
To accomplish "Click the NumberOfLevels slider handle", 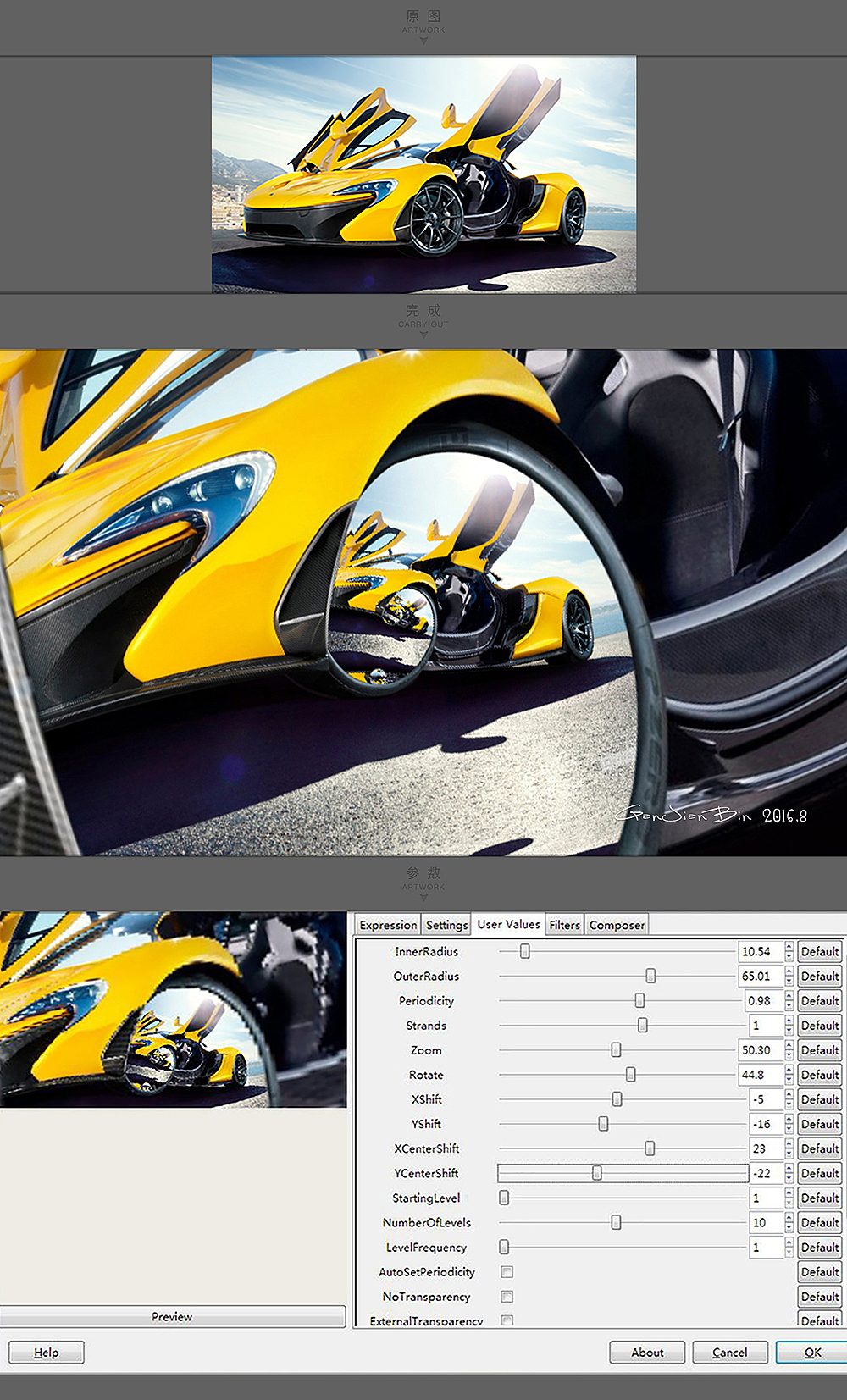I will pos(616,1221).
